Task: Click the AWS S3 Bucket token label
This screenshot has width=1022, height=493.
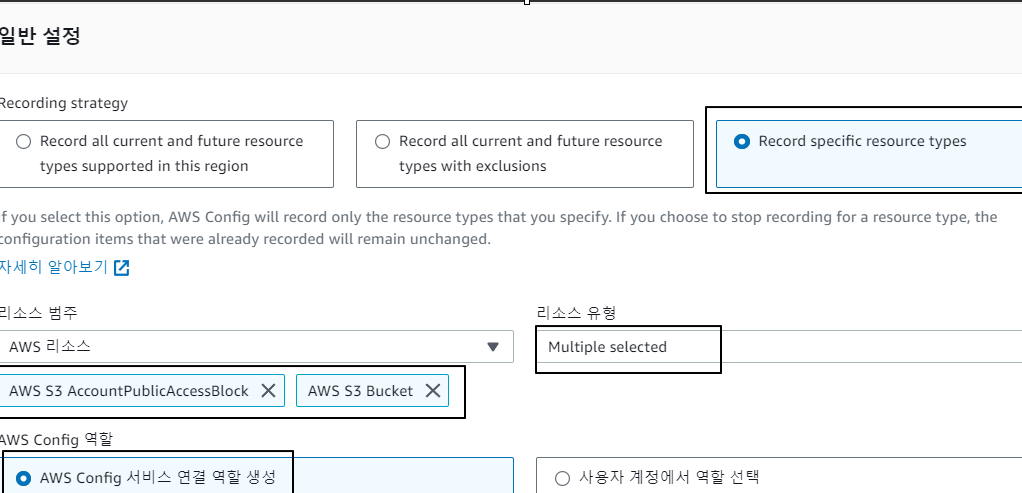Action: (x=360, y=391)
